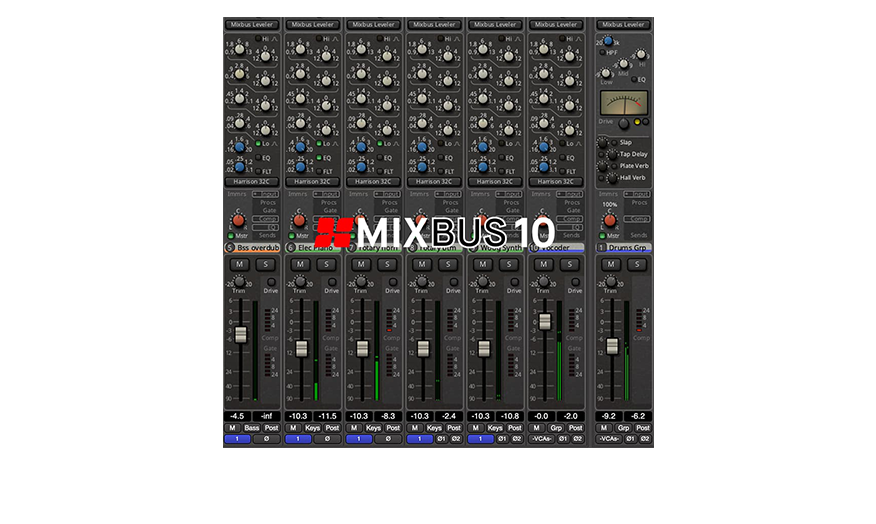This screenshot has height=524, width=876.
Task: Click gain value -4.5 on Bss overdub
Action: coord(237,416)
